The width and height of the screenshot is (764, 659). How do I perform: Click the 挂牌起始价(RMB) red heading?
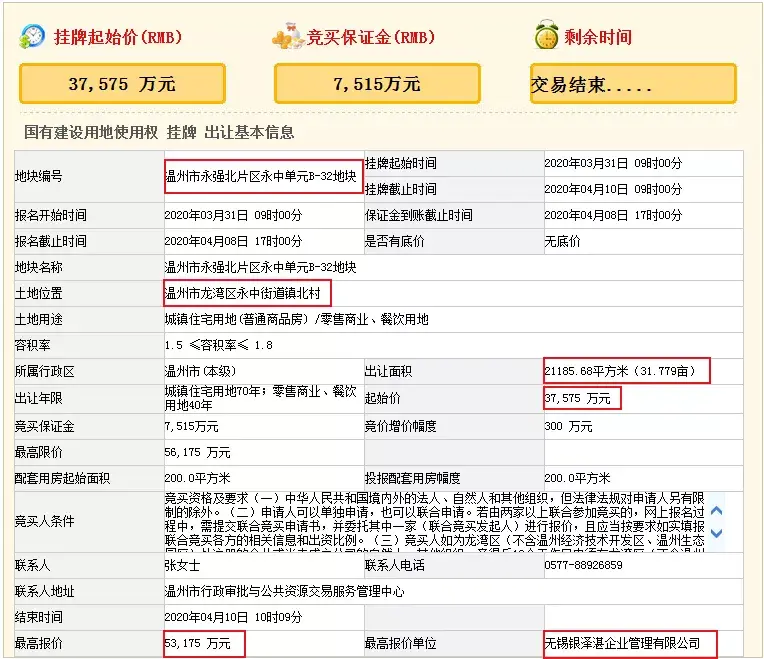pos(118,37)
